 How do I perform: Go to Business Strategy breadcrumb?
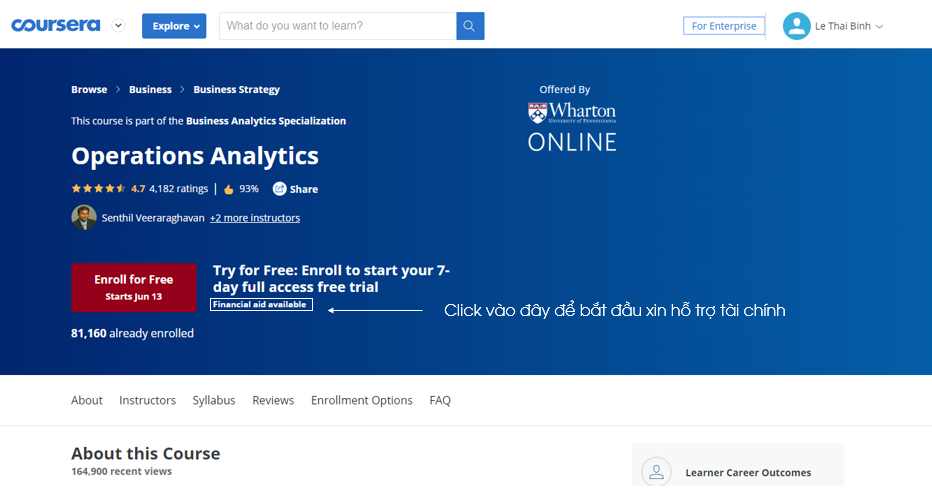(x=237, y=90)
